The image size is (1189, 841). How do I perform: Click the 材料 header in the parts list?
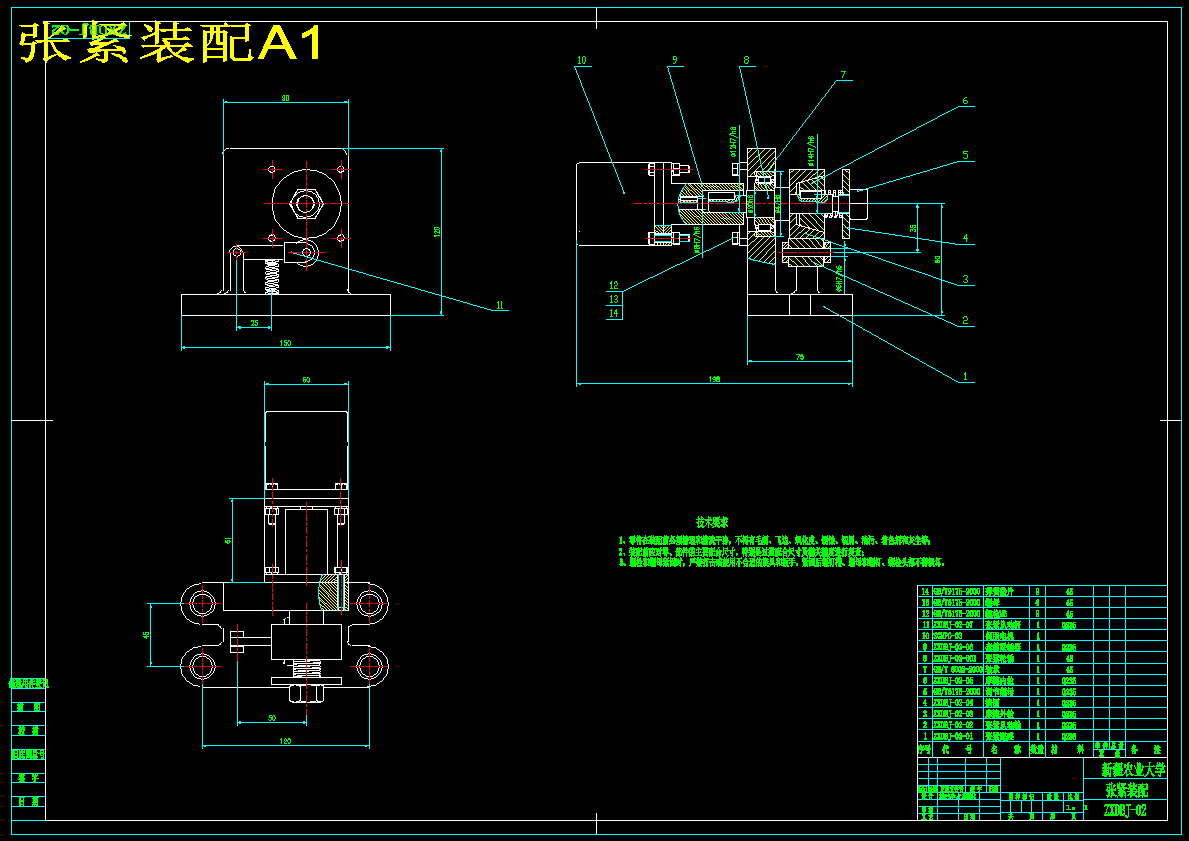(1067, 749)
